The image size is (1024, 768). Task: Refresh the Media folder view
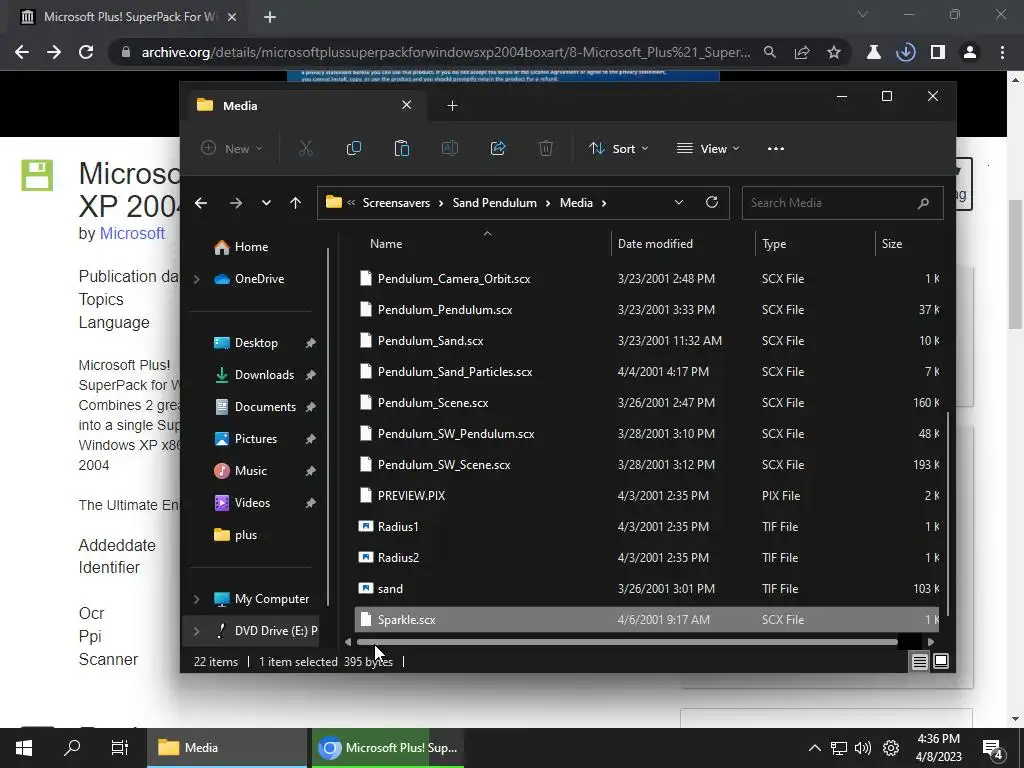click(712, 202)
